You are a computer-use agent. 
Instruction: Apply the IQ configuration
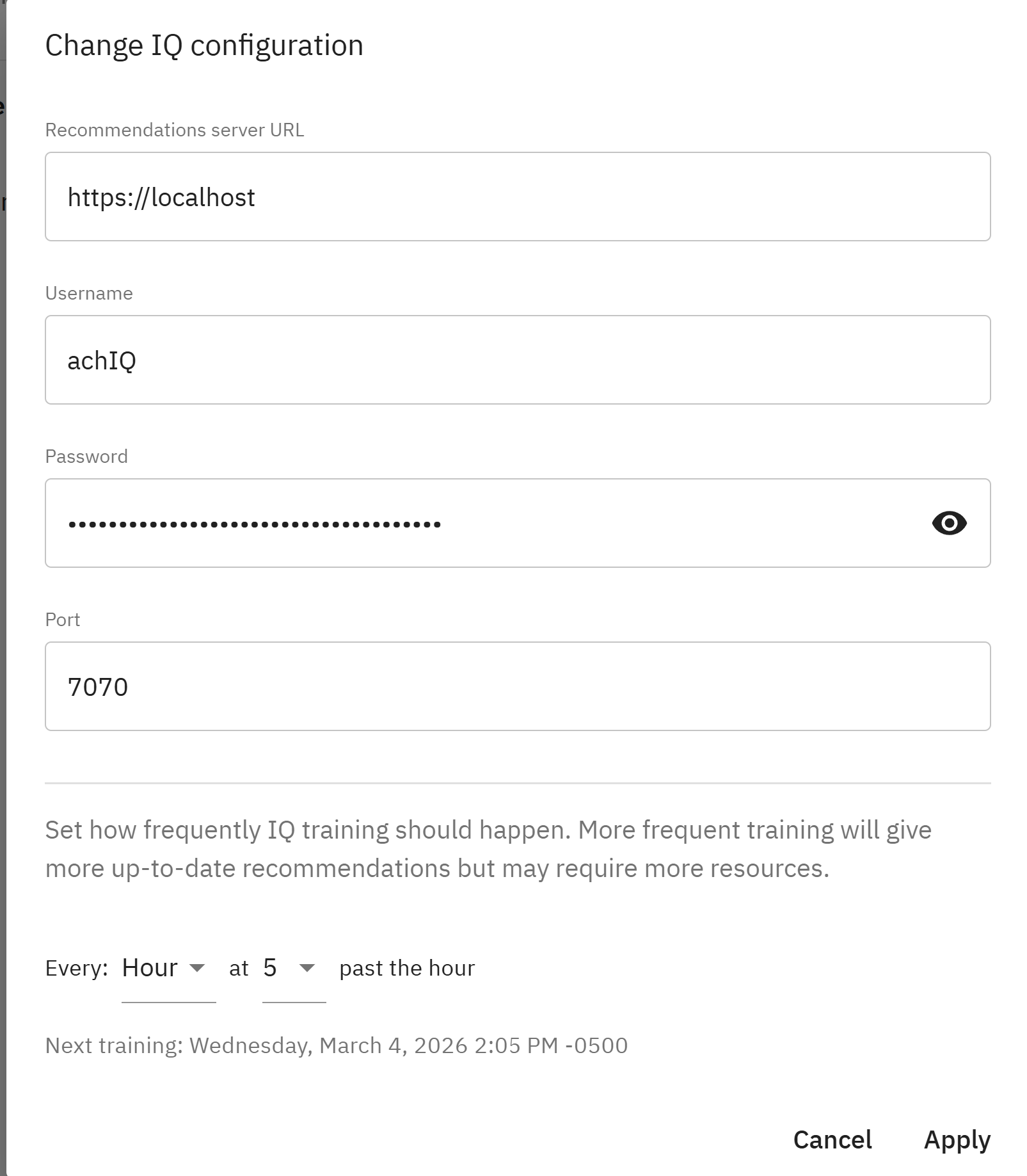pos(957,1140)
